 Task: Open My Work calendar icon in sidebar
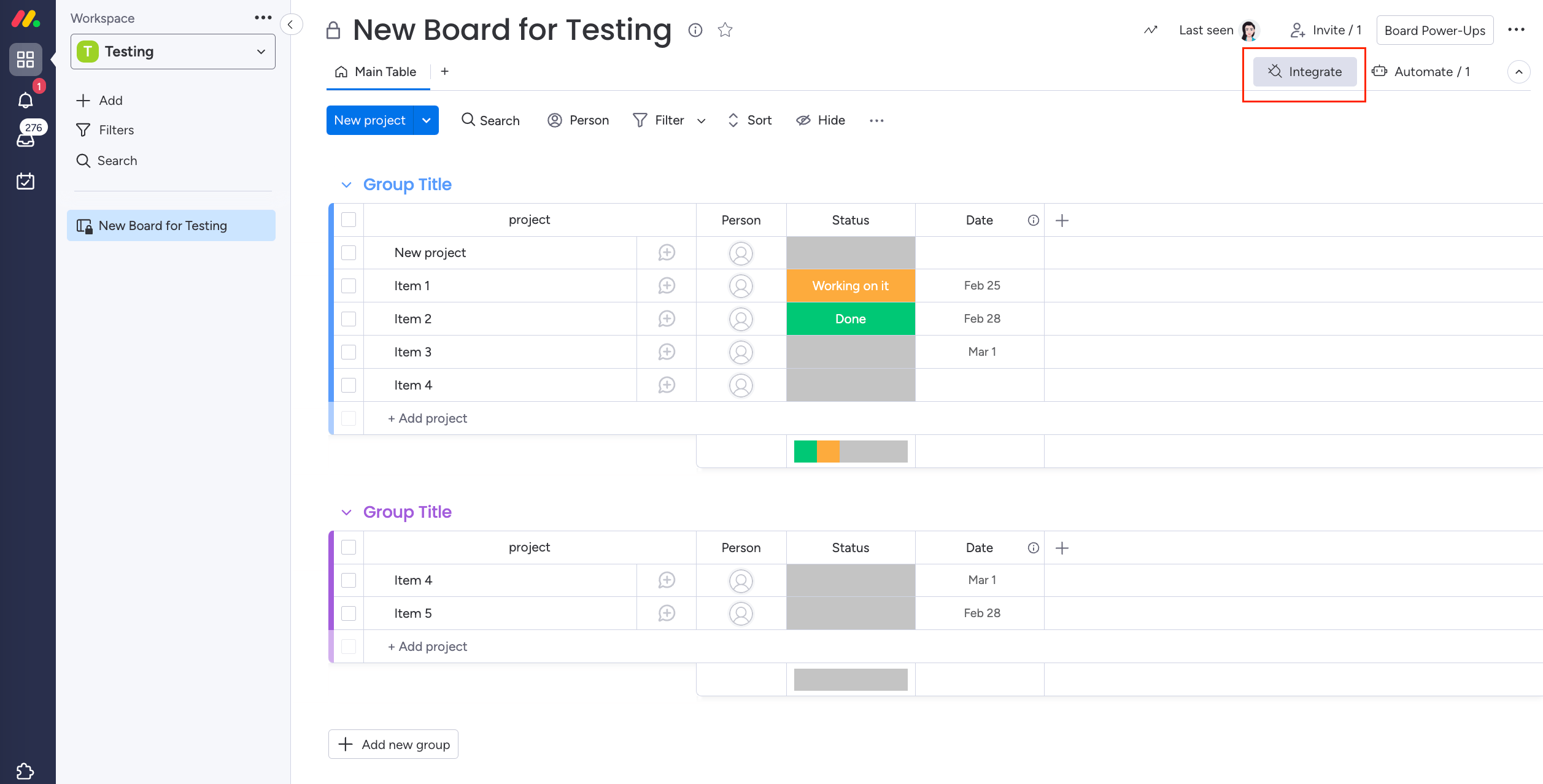coord(25,181)
